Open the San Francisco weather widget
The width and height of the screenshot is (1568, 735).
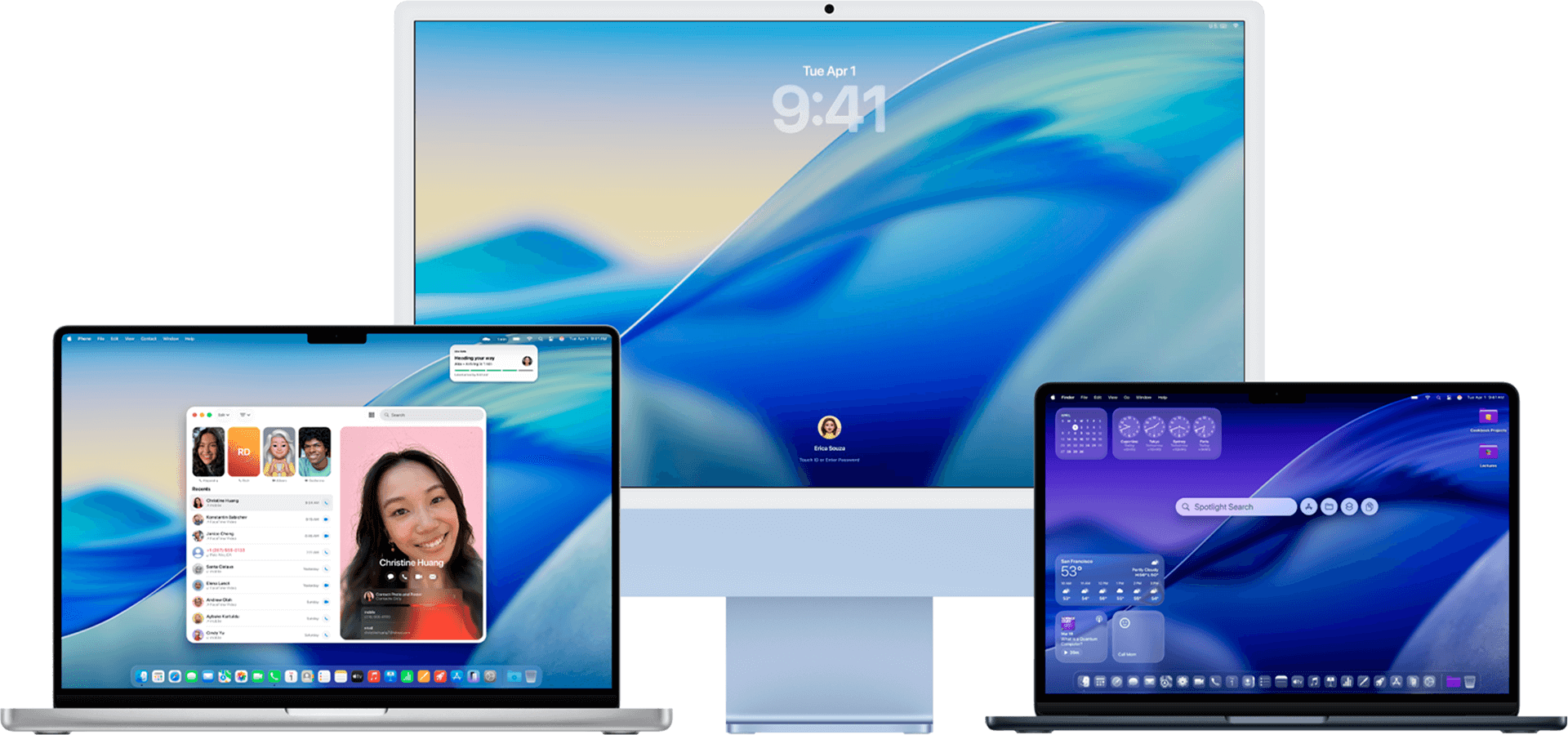[x=1110, y=580]
